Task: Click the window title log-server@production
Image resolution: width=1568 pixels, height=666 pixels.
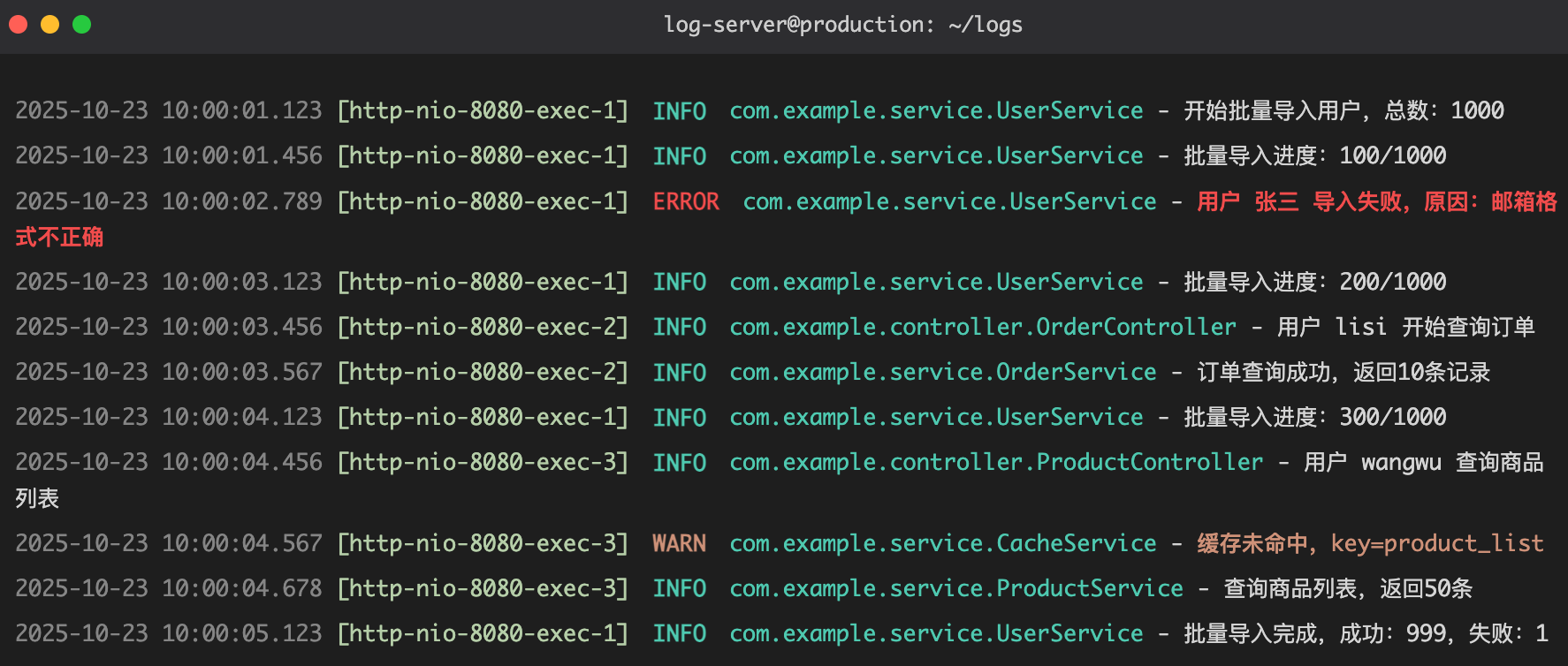Action: [x=842, y=25]
